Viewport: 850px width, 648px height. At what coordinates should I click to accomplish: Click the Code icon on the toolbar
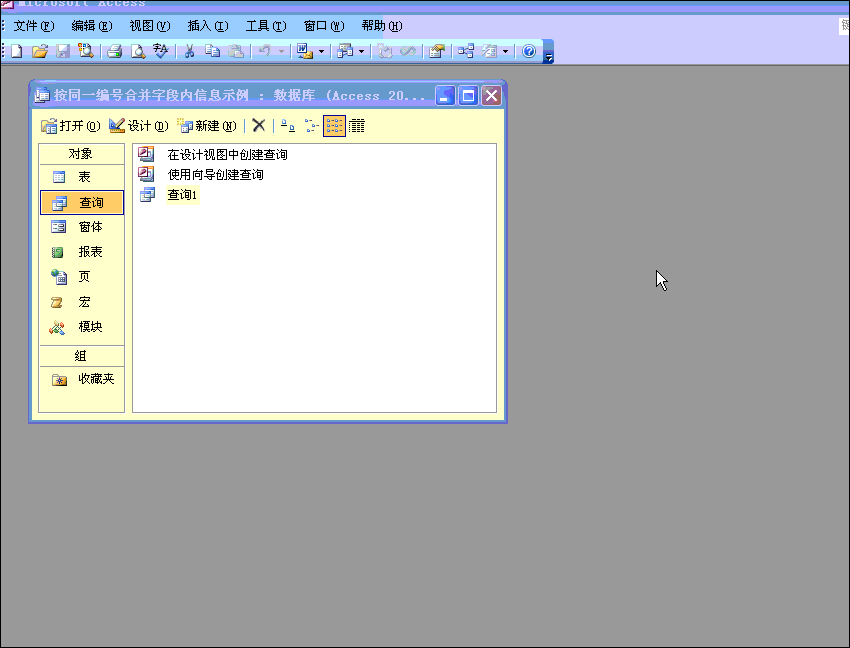pyautogui.click(x=385, y=52)
